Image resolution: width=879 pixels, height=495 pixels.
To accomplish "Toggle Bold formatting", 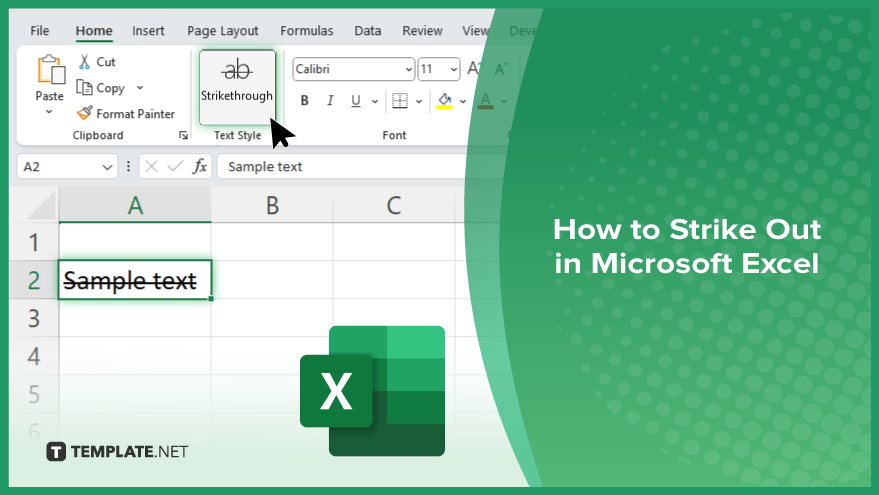I will tap(304, 101).
